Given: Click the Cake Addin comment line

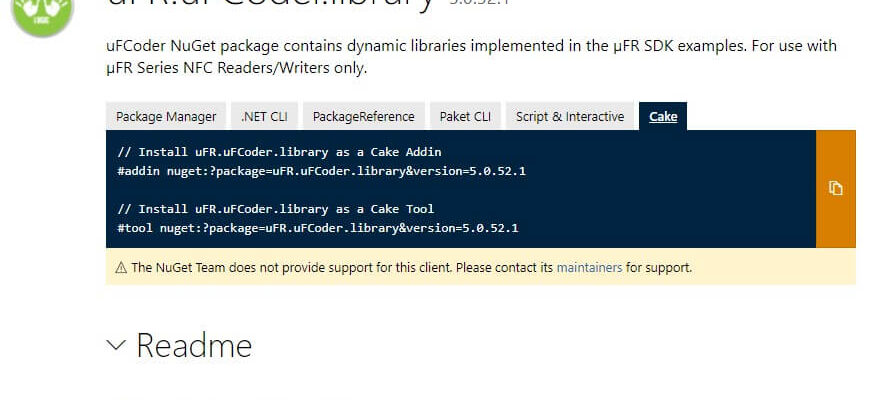Looking at the screenshot, I should coord(279,152).
